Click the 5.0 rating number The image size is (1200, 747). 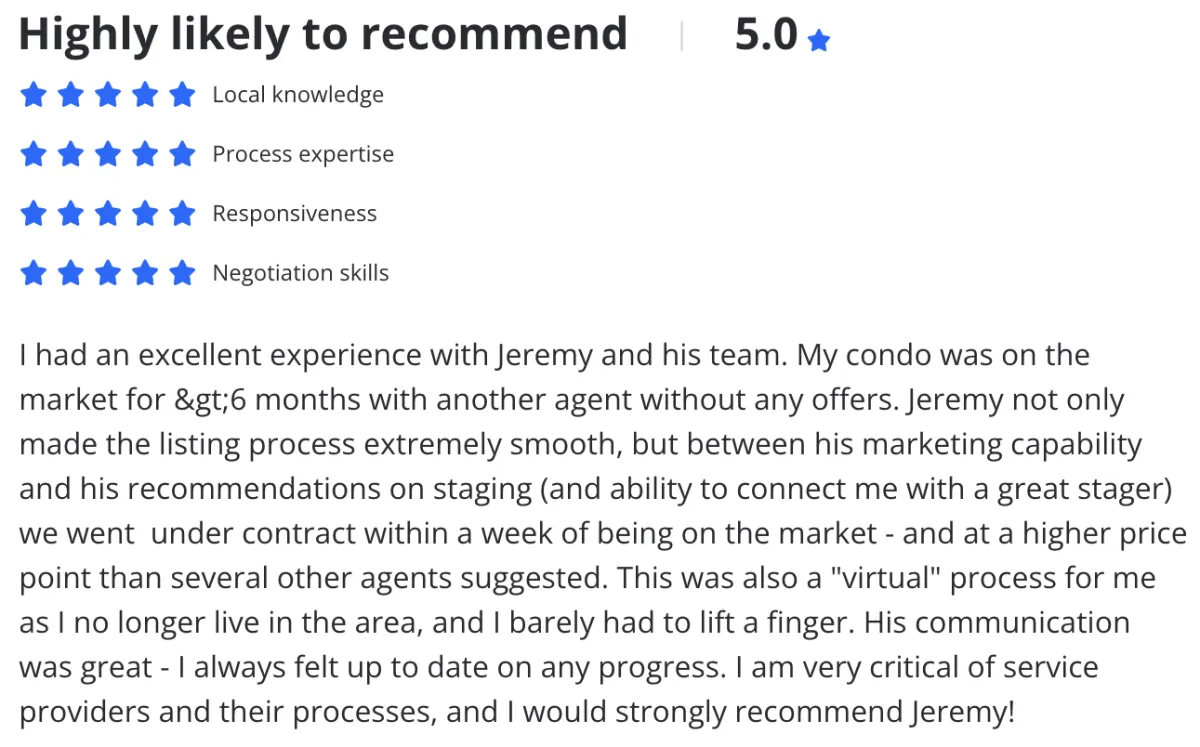pyautogui.click(x=766, y=36)
